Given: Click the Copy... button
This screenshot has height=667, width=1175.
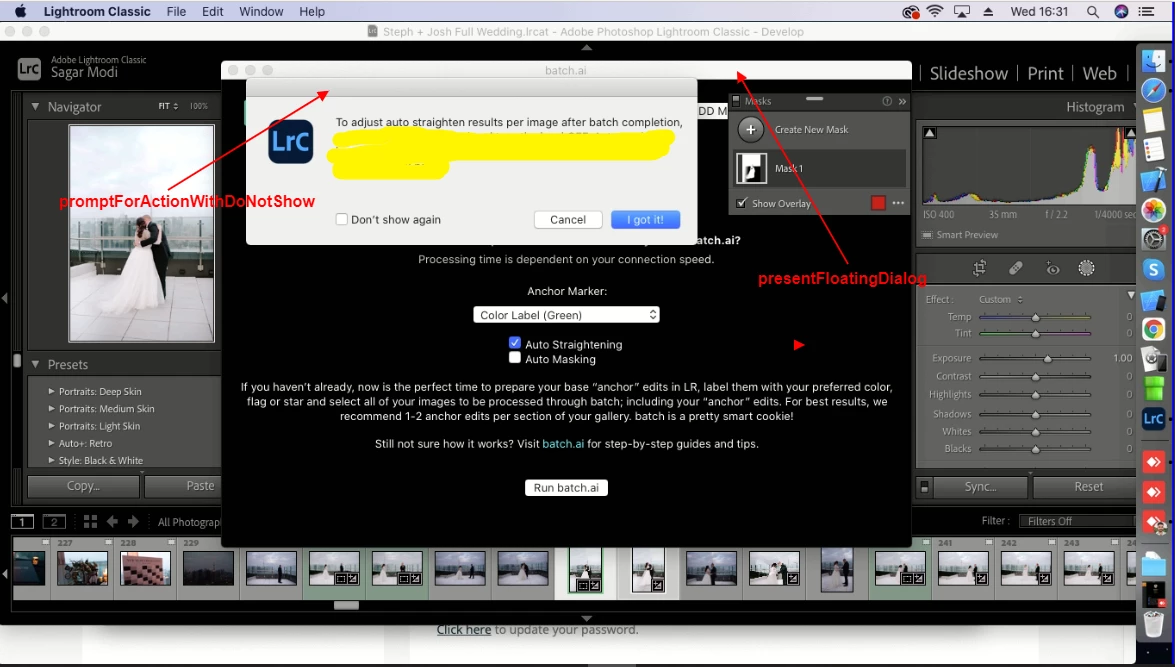Looking at the screenshot, I should pos(83,486).
